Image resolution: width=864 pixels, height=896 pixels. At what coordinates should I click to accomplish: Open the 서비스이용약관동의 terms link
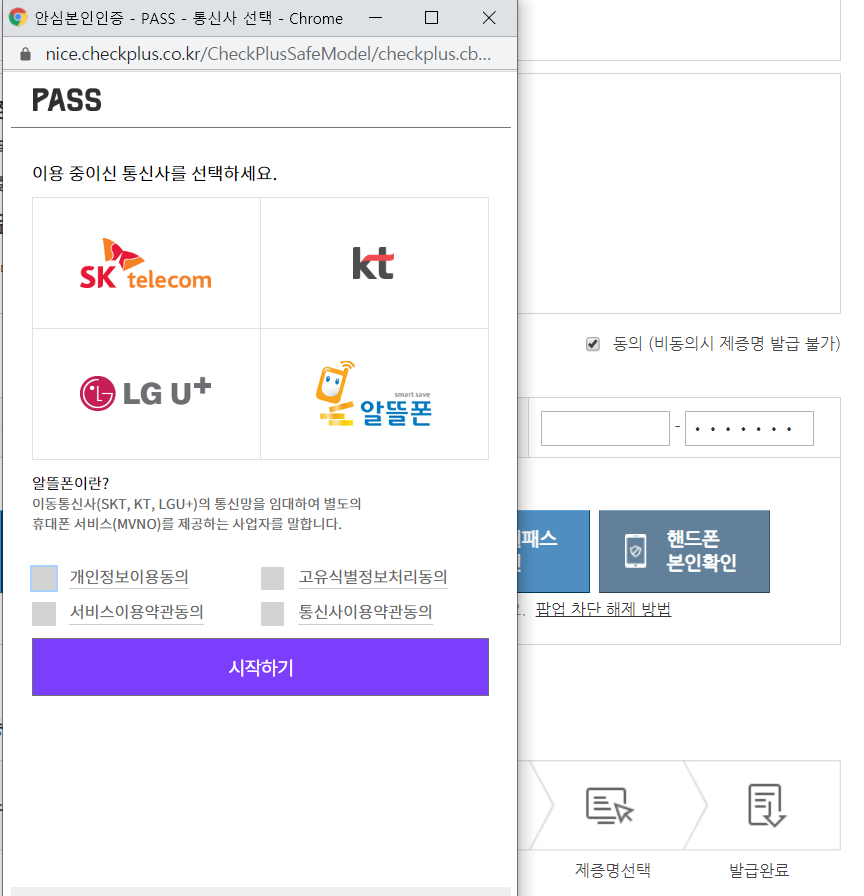tap(137, 612)
